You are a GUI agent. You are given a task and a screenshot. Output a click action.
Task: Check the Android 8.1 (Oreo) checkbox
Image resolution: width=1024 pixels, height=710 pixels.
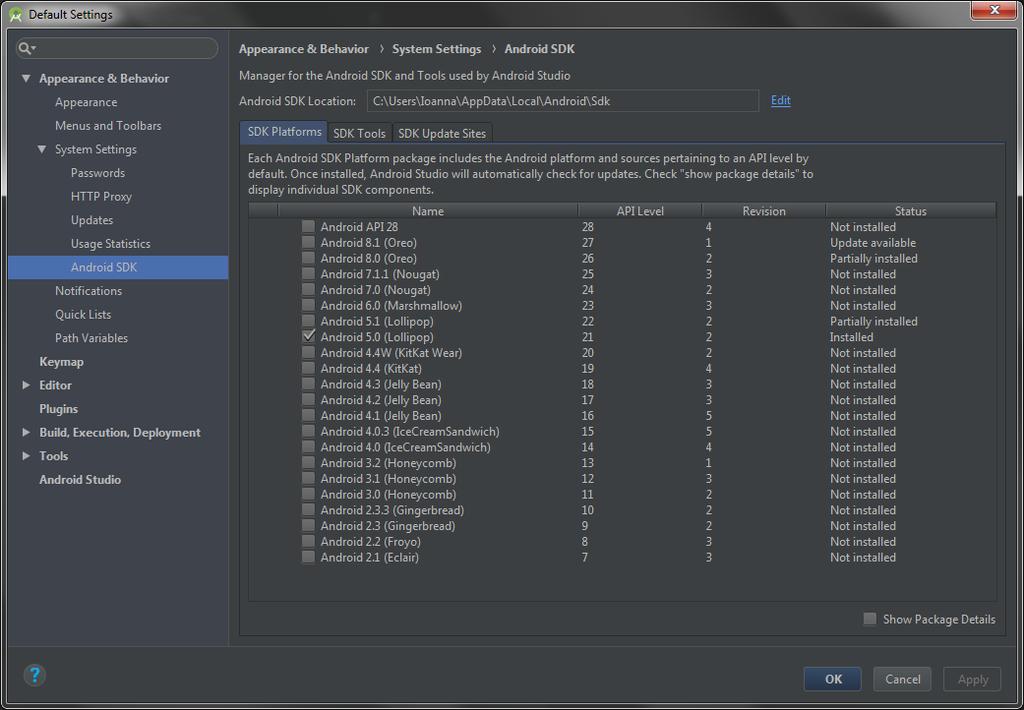308,242
